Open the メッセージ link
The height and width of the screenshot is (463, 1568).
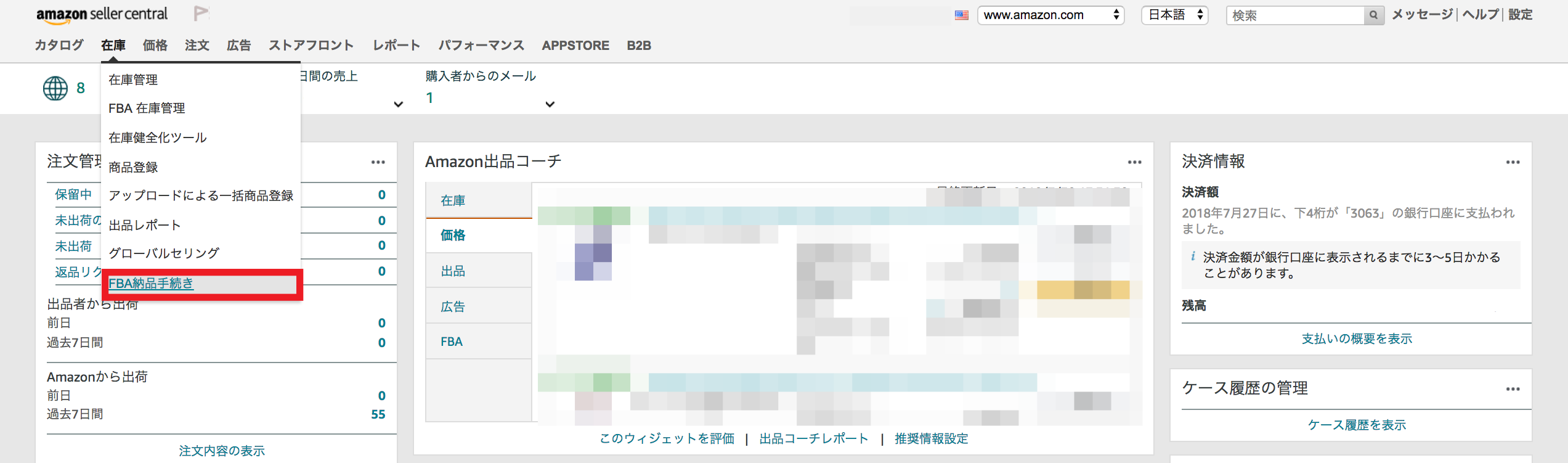1422,14
